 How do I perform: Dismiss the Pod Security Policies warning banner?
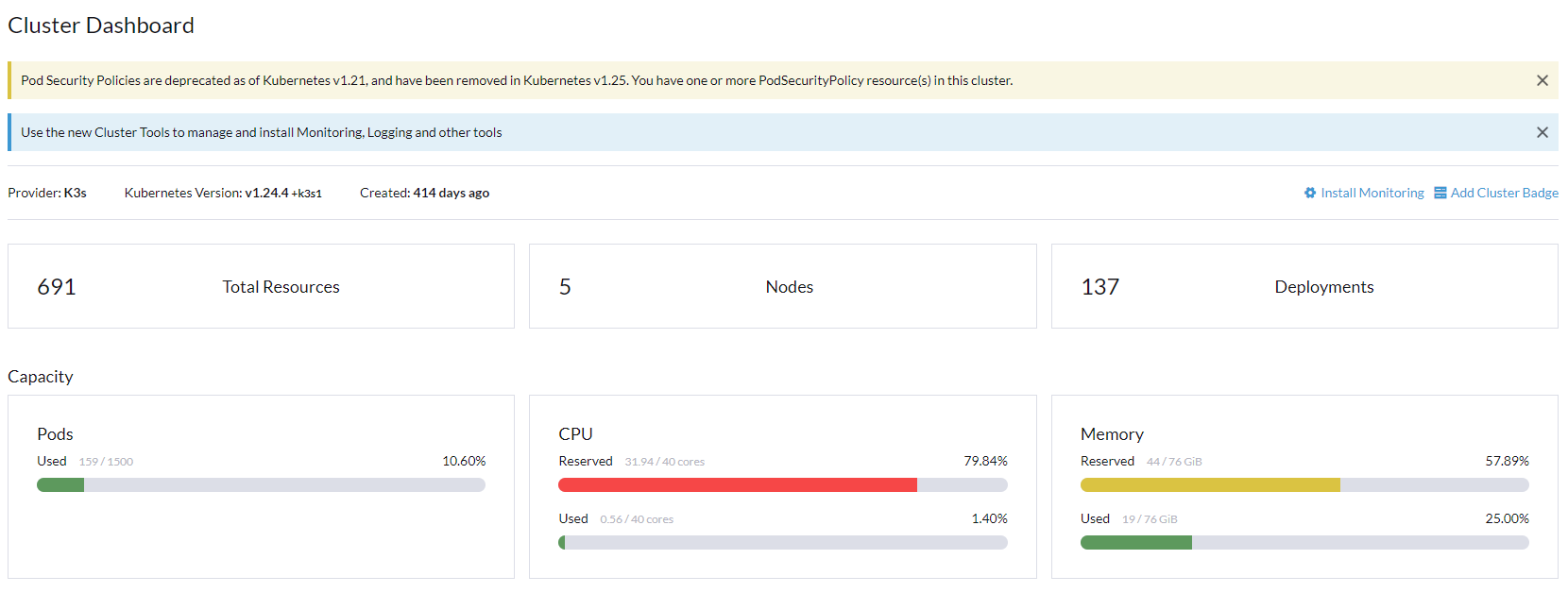(1542, 80)
